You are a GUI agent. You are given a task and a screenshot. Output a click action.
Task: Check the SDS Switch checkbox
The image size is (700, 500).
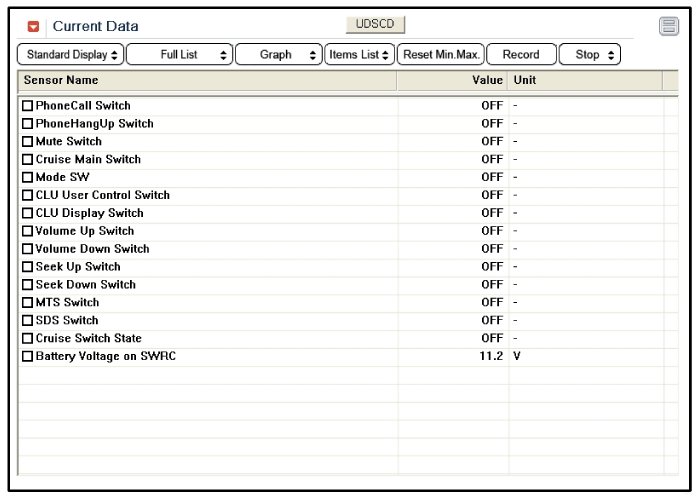[x=28, y=321]
